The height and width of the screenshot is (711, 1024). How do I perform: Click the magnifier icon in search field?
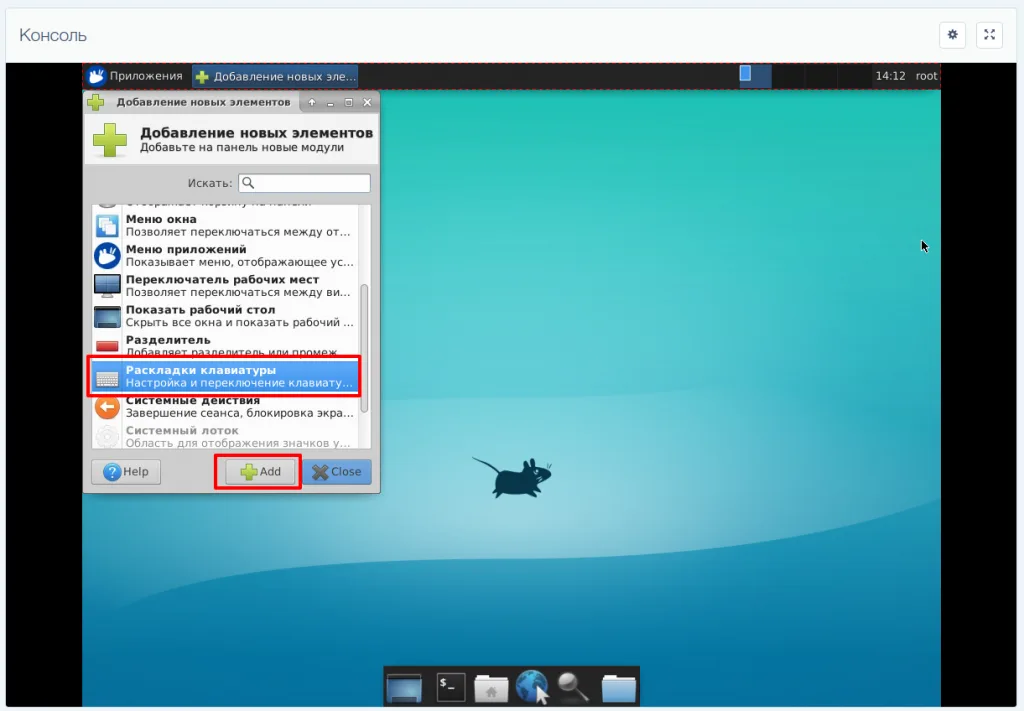pos(248,183)
